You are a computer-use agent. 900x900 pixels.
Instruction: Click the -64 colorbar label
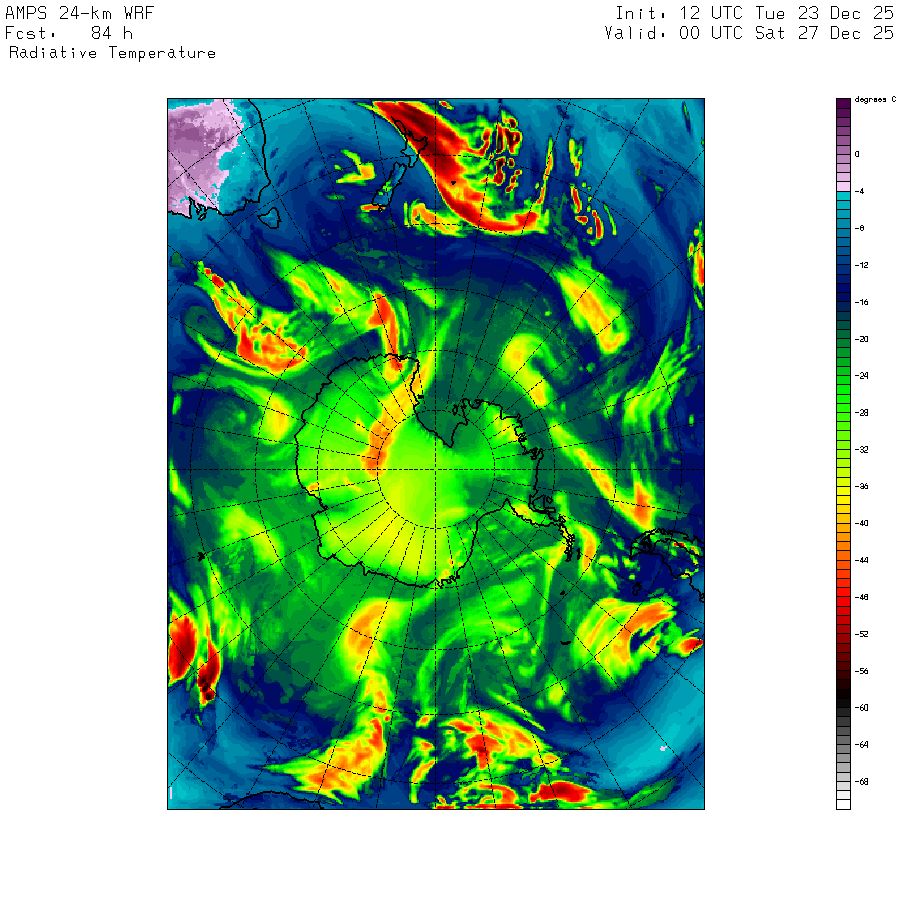coord(861,744)
